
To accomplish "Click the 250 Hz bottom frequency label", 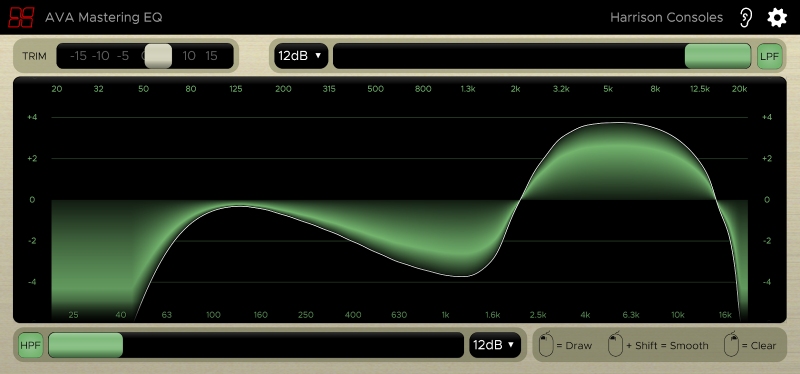I will [x=306, y=315].
